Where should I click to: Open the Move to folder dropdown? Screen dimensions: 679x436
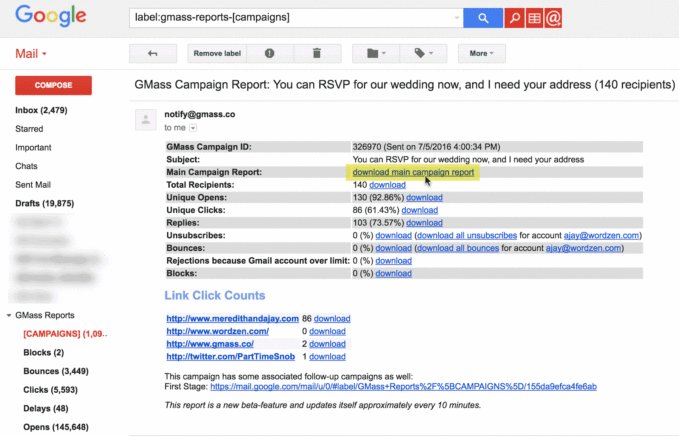tap(376, 53)
